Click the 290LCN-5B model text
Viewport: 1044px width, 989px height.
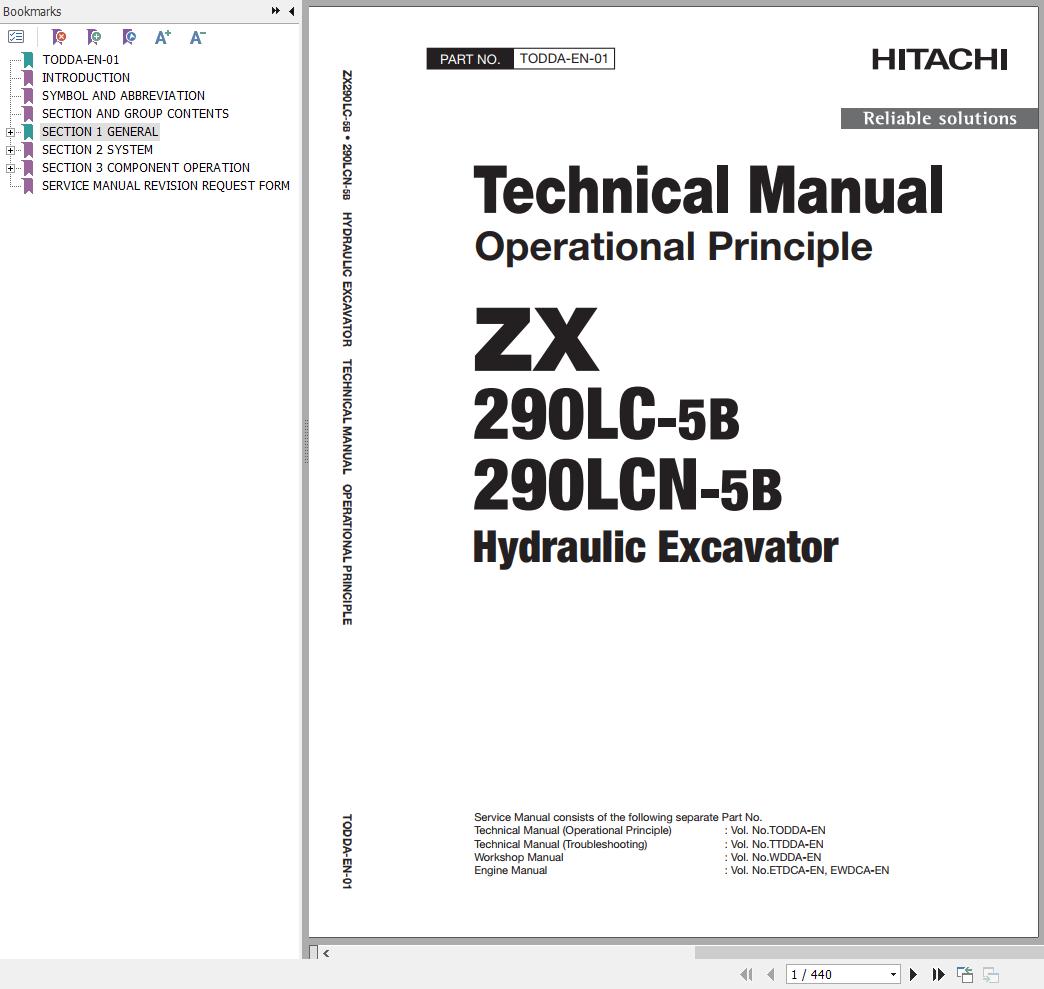coord(627,485)
